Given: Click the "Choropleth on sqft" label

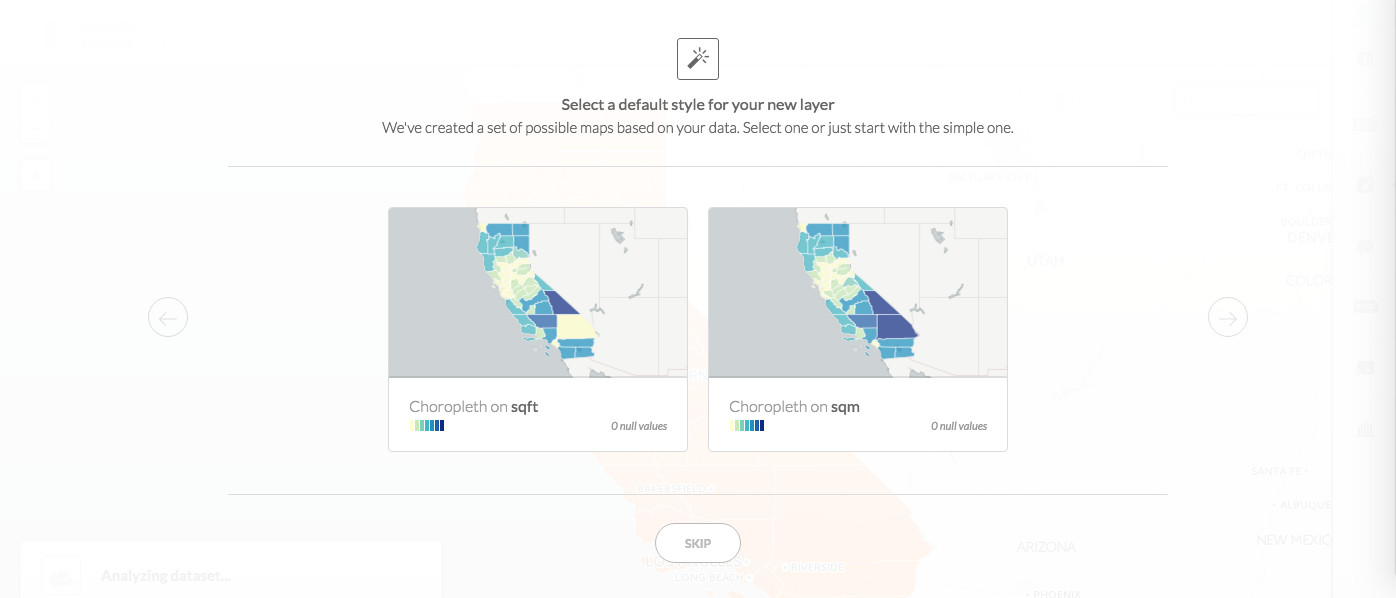Looking at the screenshot, I should (474, 407).
